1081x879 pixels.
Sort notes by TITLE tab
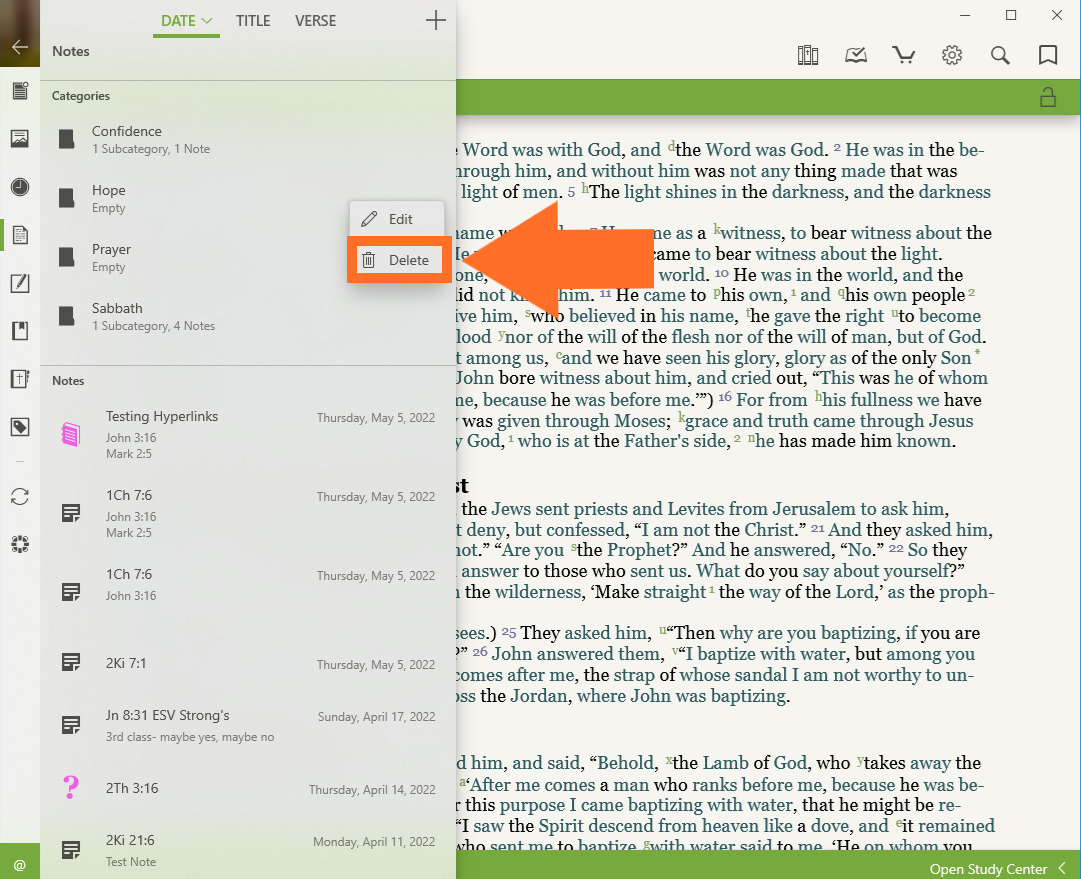(253, 20)
